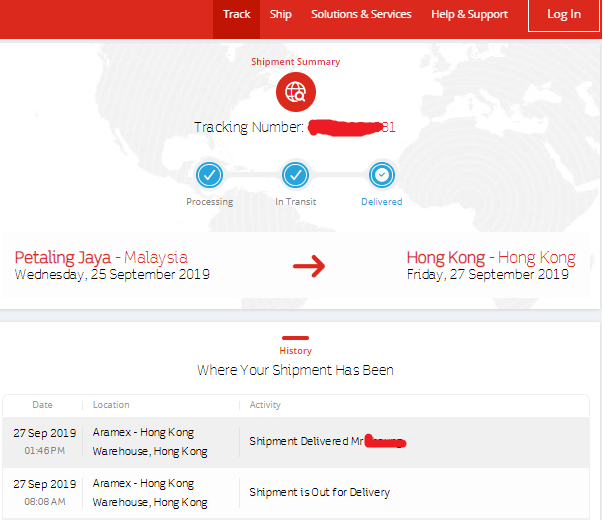This screenshot has height=521, width=603.
Task: Click the globe search shipment icon
Action: click(x=296, y=92)
